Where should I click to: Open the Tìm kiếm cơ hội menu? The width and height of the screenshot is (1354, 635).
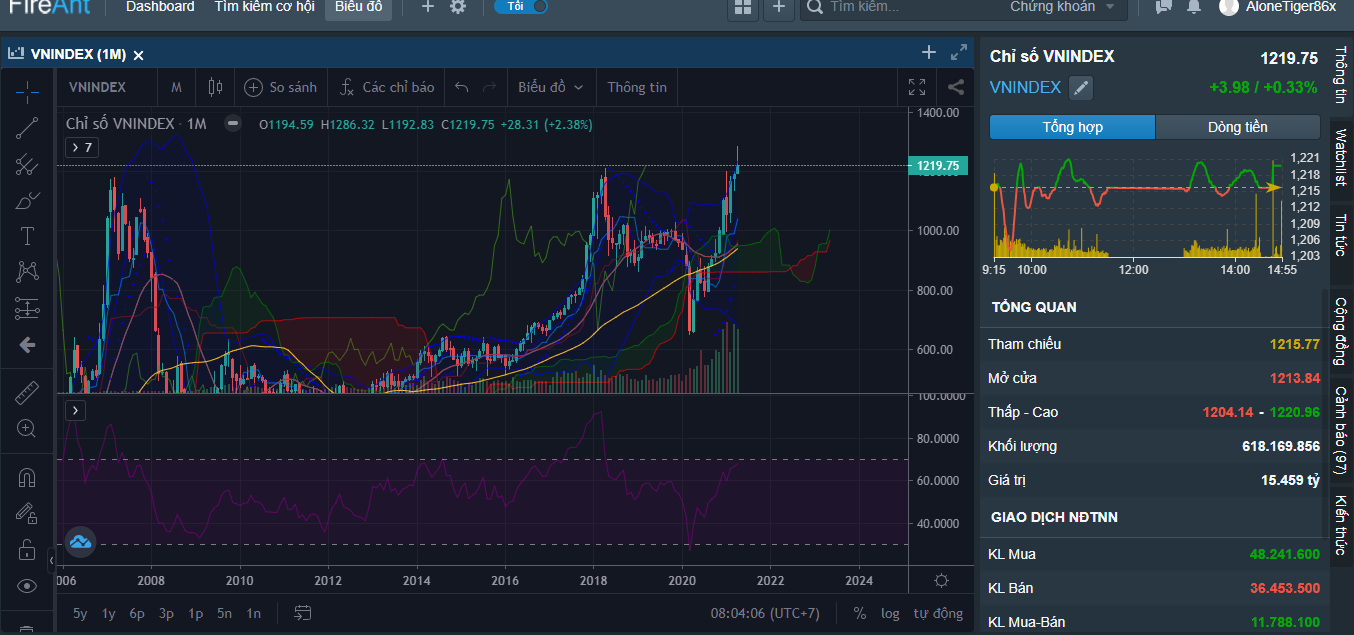(264, 7)
